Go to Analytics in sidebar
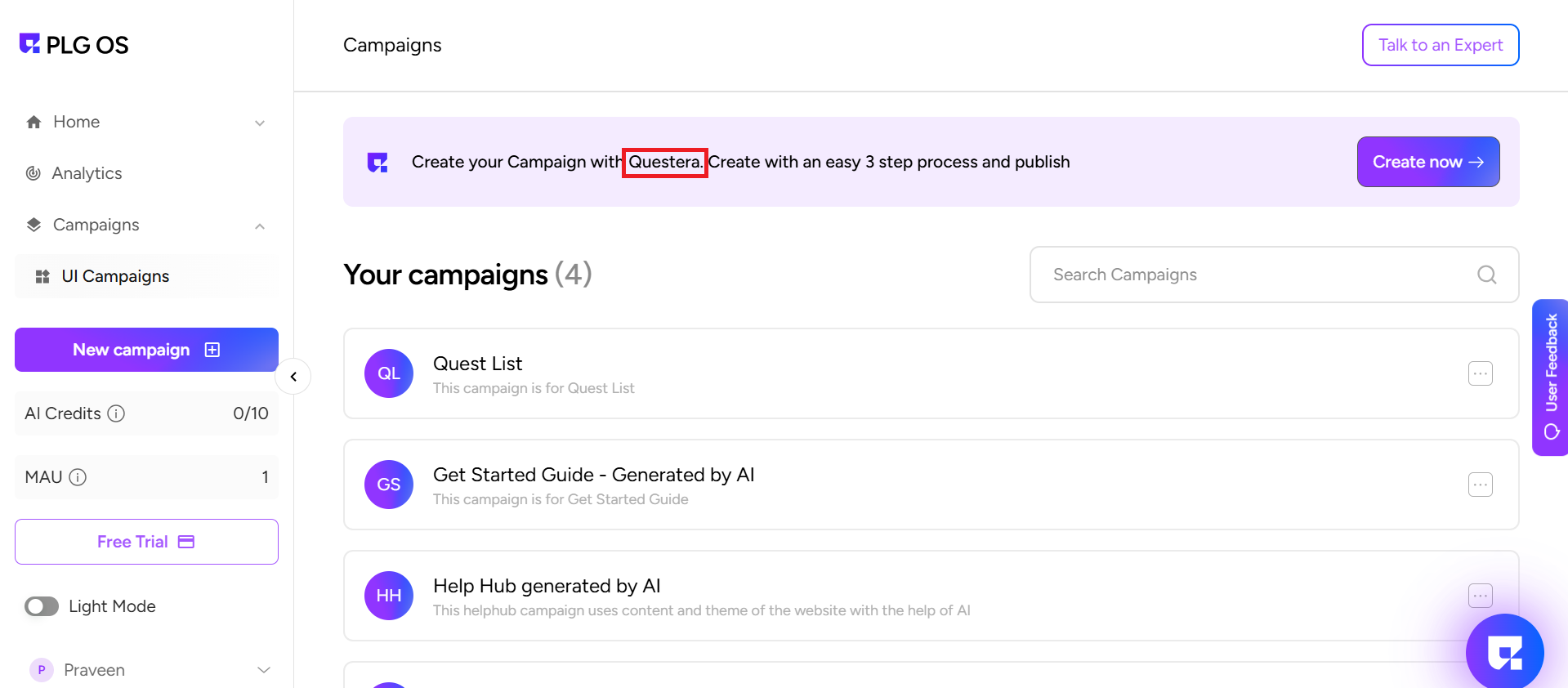Image resolution: width=1568 pixels, height=688 pixels. click(87, 173)
